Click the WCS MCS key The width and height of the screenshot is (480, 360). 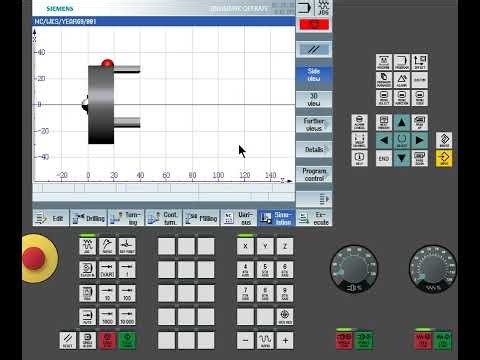point(285,317)
